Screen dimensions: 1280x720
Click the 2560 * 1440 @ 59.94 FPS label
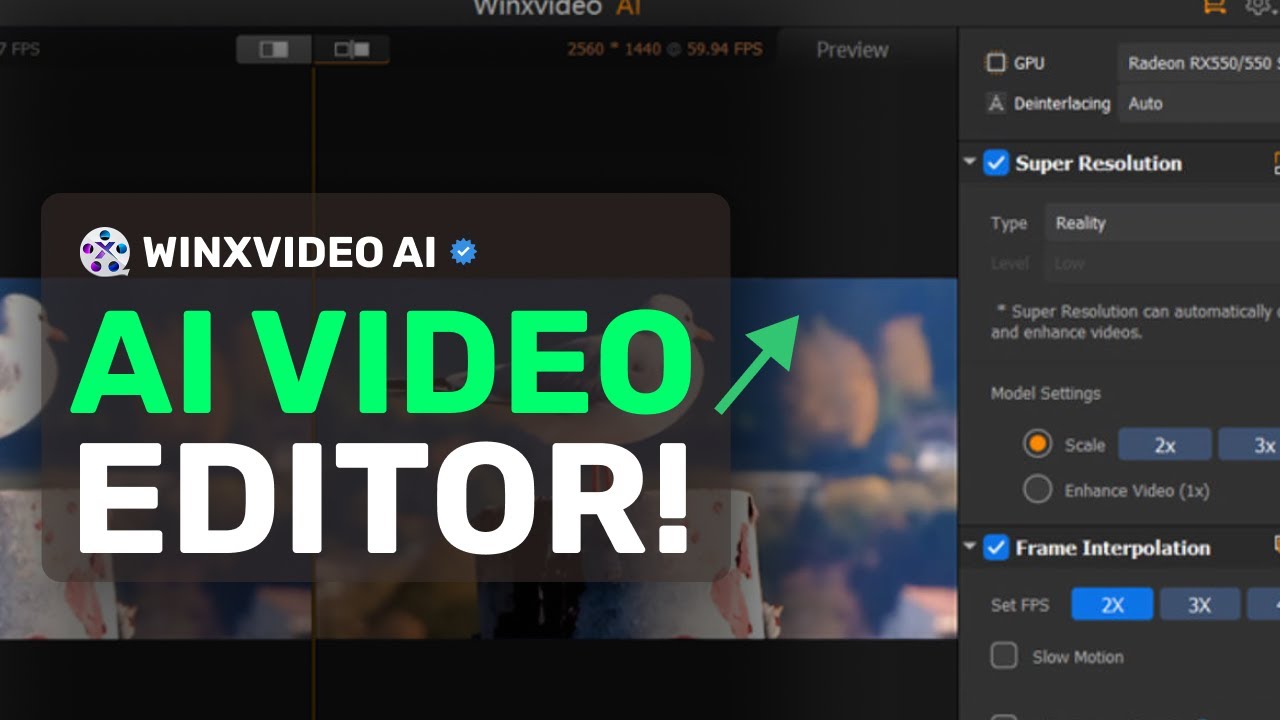pos(664,49)
